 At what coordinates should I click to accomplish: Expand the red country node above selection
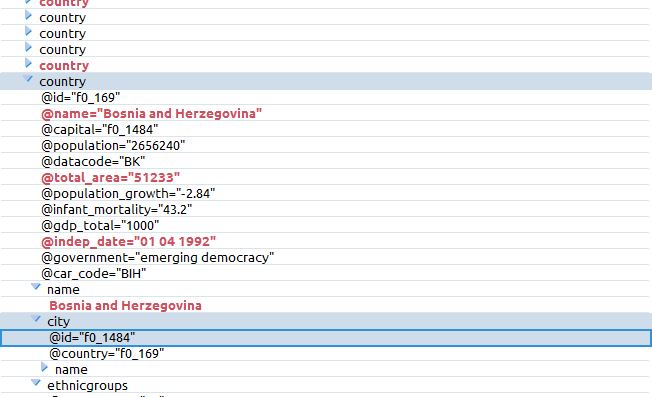coord(28,63)
